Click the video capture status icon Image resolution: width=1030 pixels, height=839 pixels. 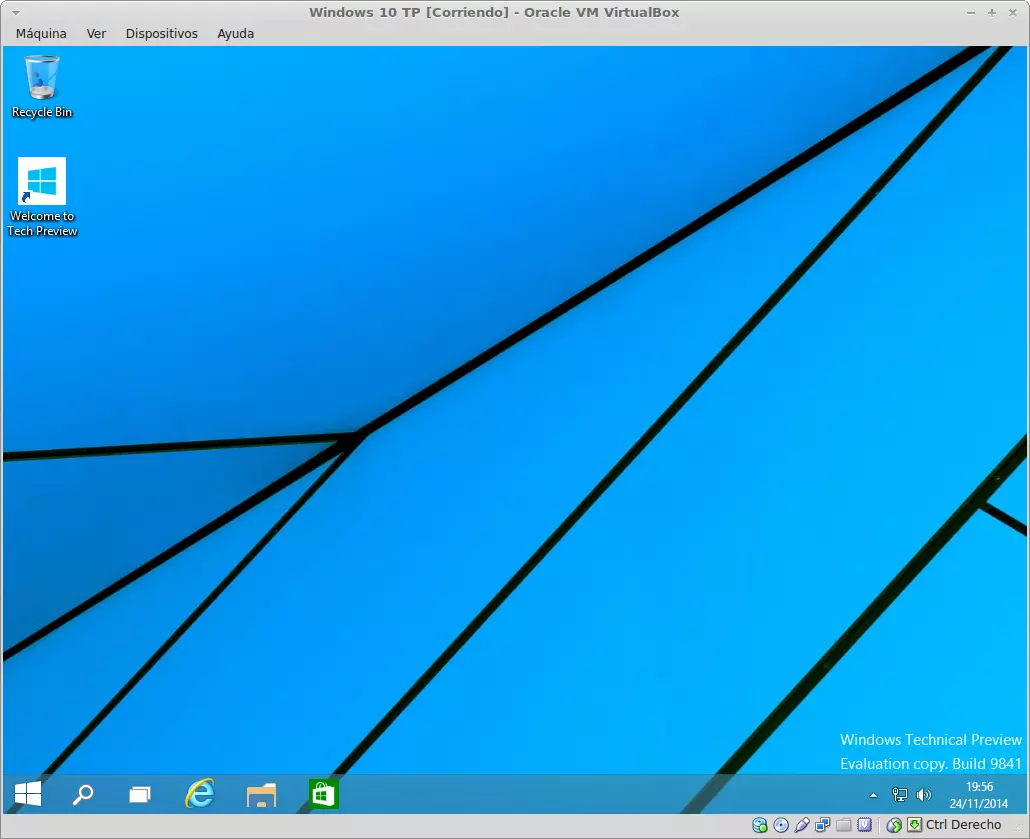pos(864,825)
